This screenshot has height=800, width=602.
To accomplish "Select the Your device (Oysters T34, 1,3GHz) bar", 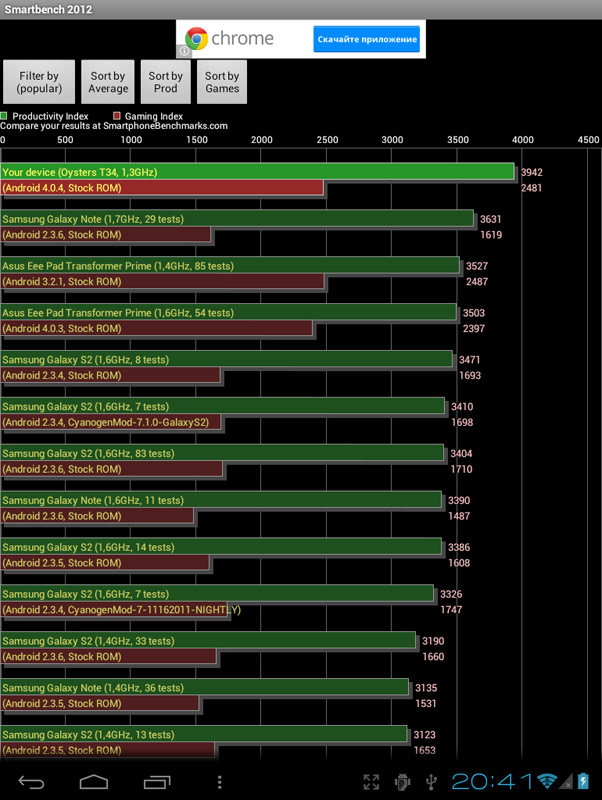I will pyautogui.click(x=257, y=172).
